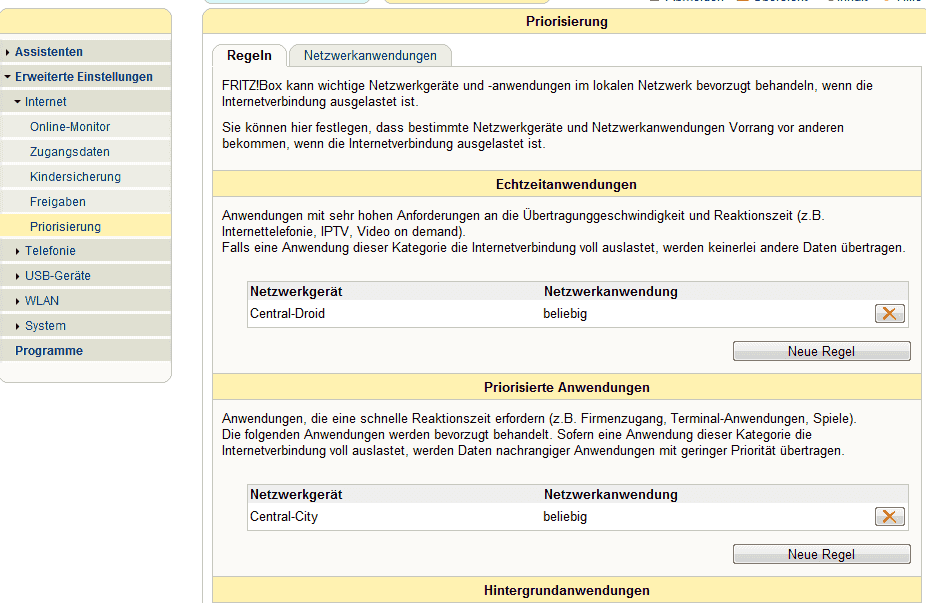This screenshot has width=926, height=603.
Task: Click Neue Regel under Priorisierte Anwendungen
Action: pos(821,555)
